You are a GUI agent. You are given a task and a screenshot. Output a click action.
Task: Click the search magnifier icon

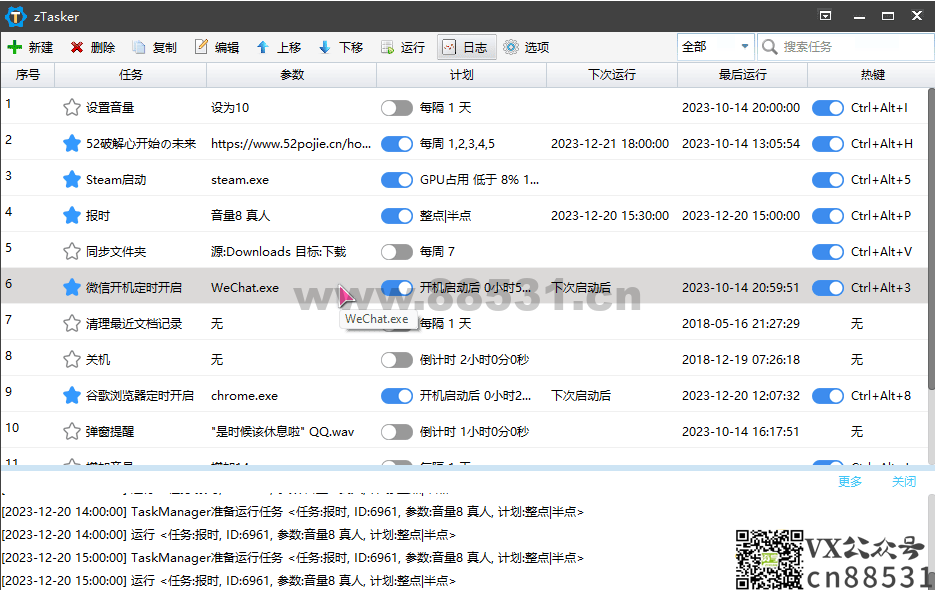click(770, 47)
